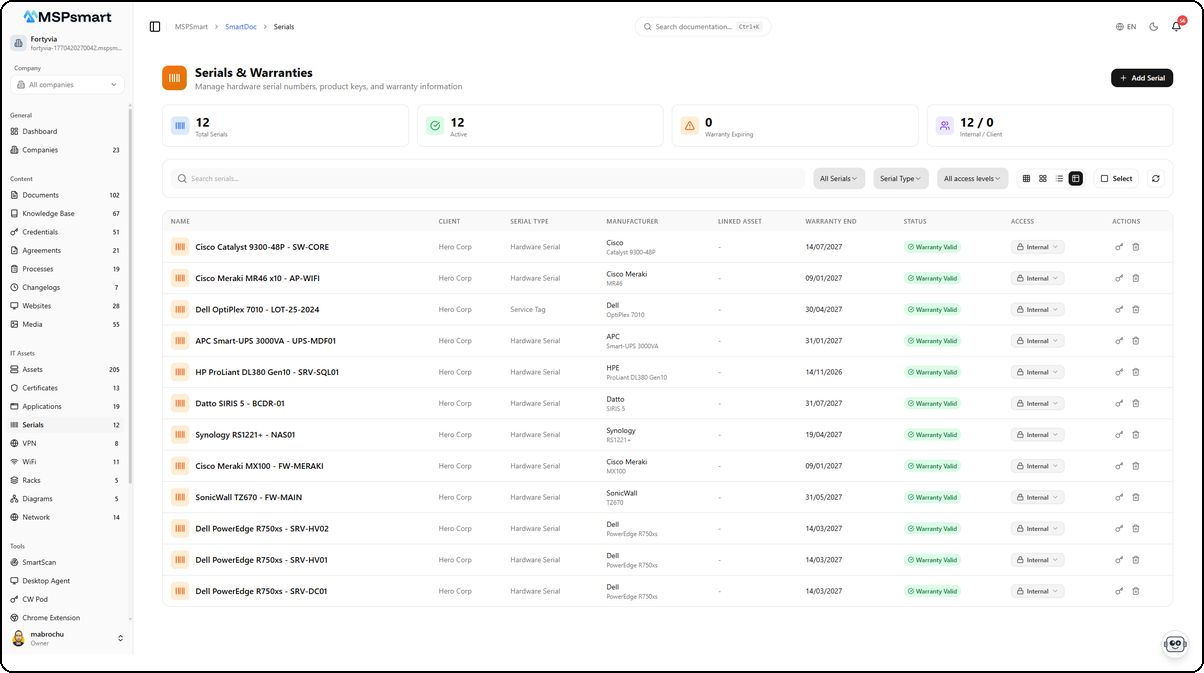Delete the Dell OptiPlex 7010 serial entry
This screenshot has height=673, width=1204.
[x=1135, y=310]
